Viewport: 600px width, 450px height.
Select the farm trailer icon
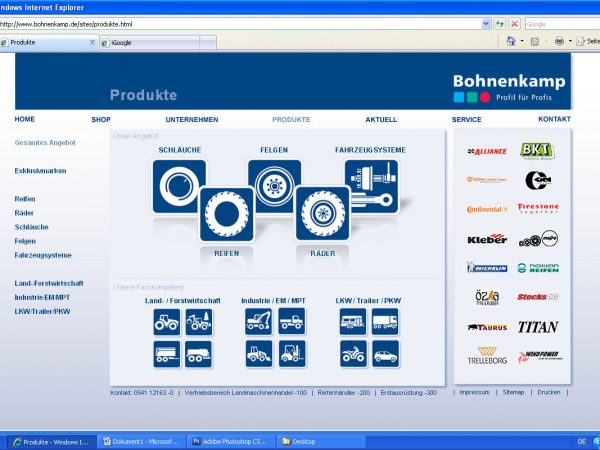tap(166, 354)
